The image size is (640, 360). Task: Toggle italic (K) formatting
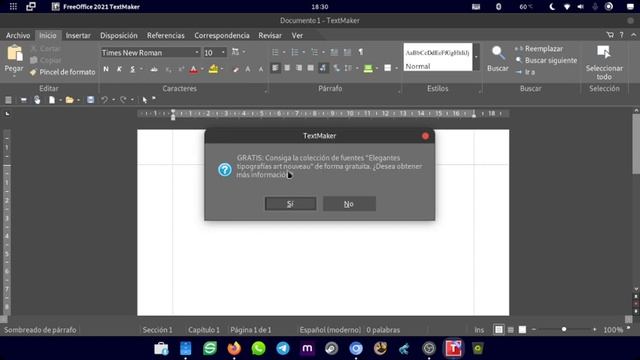click(119, 69)
